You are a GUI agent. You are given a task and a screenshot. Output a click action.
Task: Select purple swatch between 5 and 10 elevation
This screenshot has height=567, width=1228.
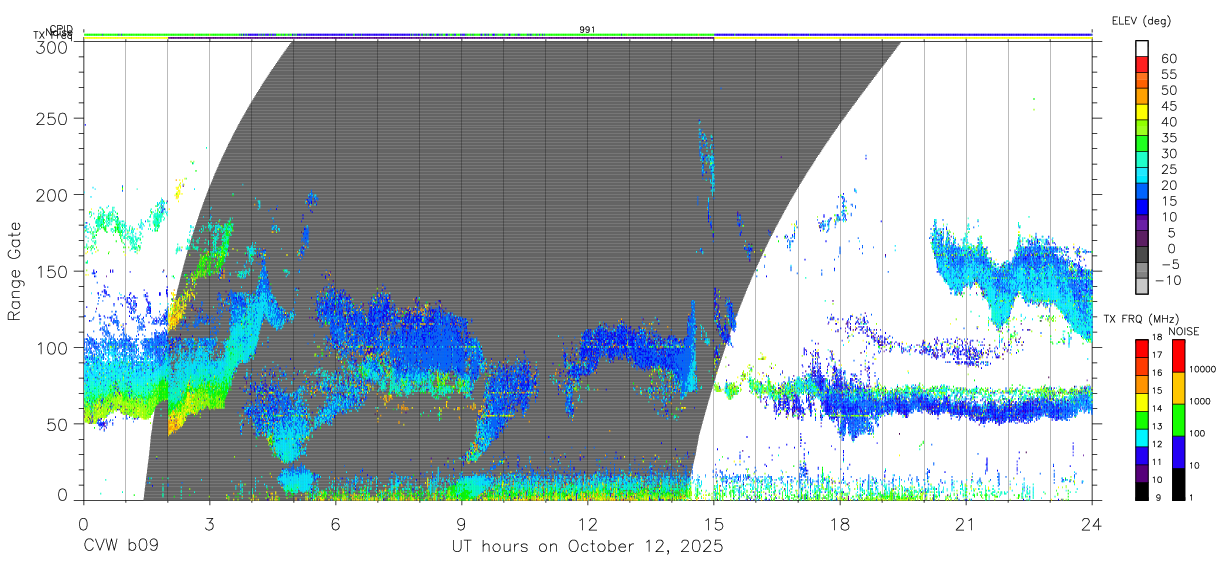(x=1143, y=222)
